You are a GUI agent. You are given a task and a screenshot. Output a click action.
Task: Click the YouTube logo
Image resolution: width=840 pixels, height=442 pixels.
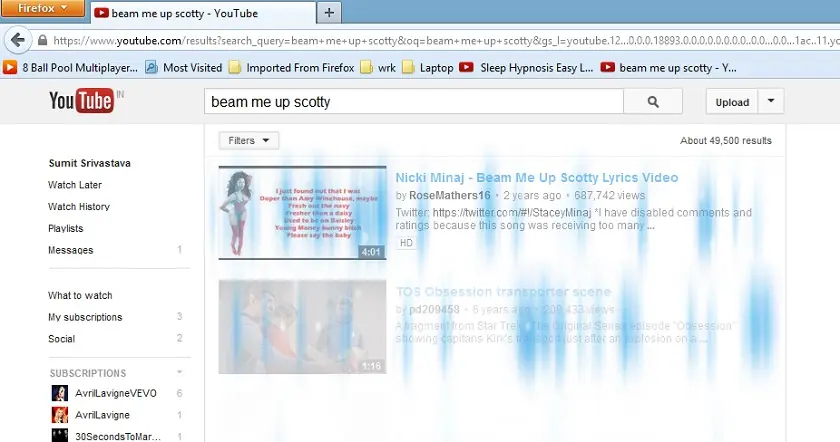tap(81, 101)
